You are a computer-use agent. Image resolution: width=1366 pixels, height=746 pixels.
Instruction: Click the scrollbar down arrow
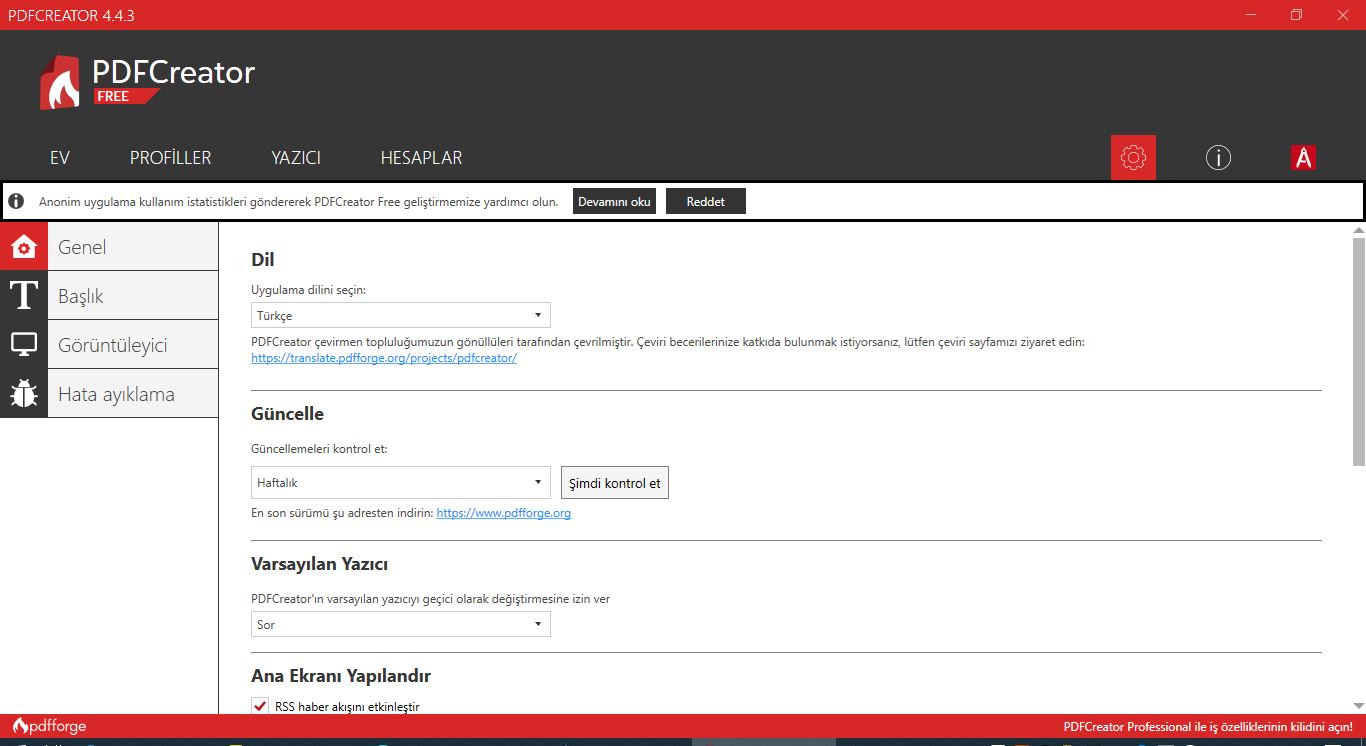pos(1358,706)
